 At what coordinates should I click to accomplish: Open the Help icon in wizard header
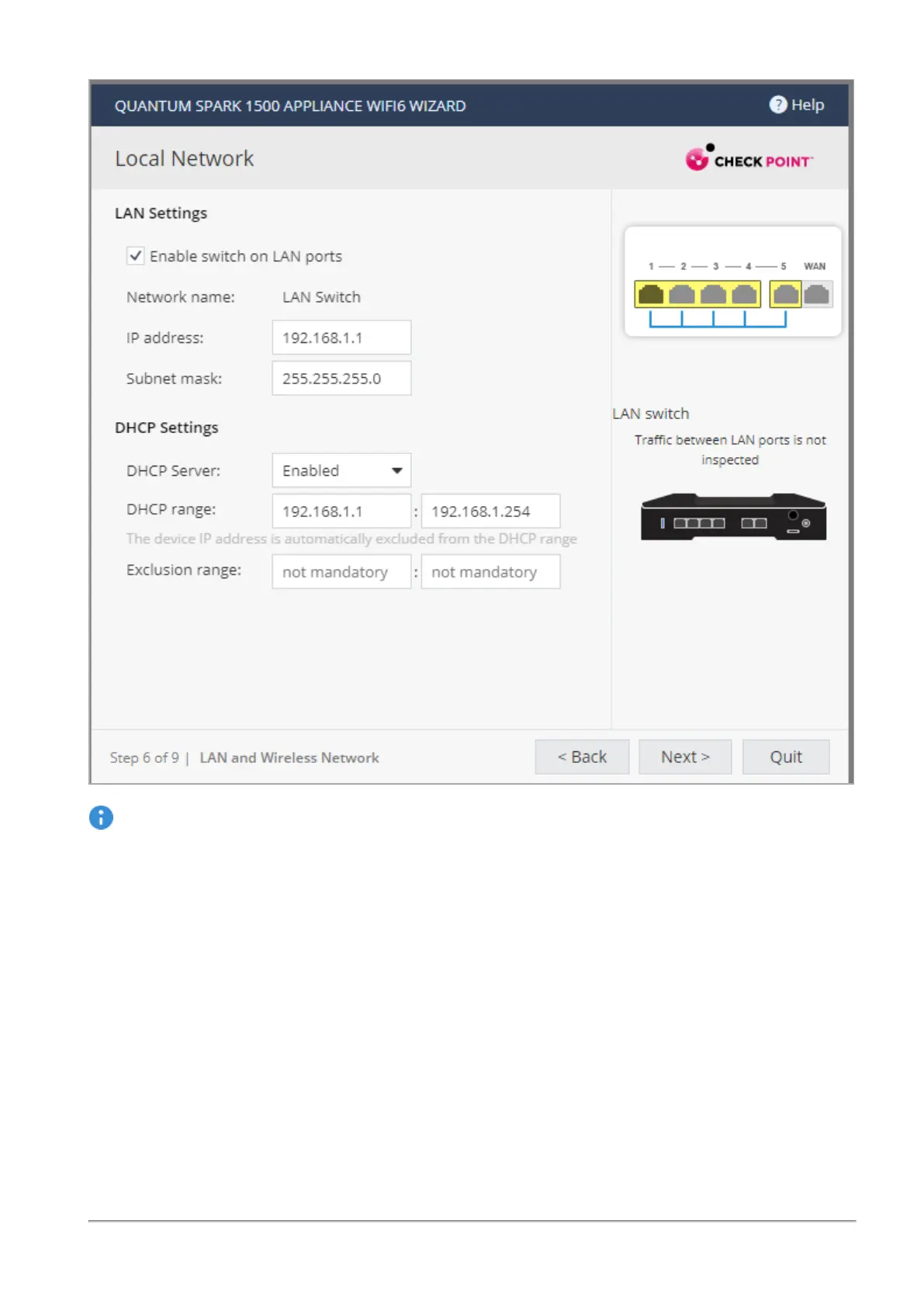[777, 105]
